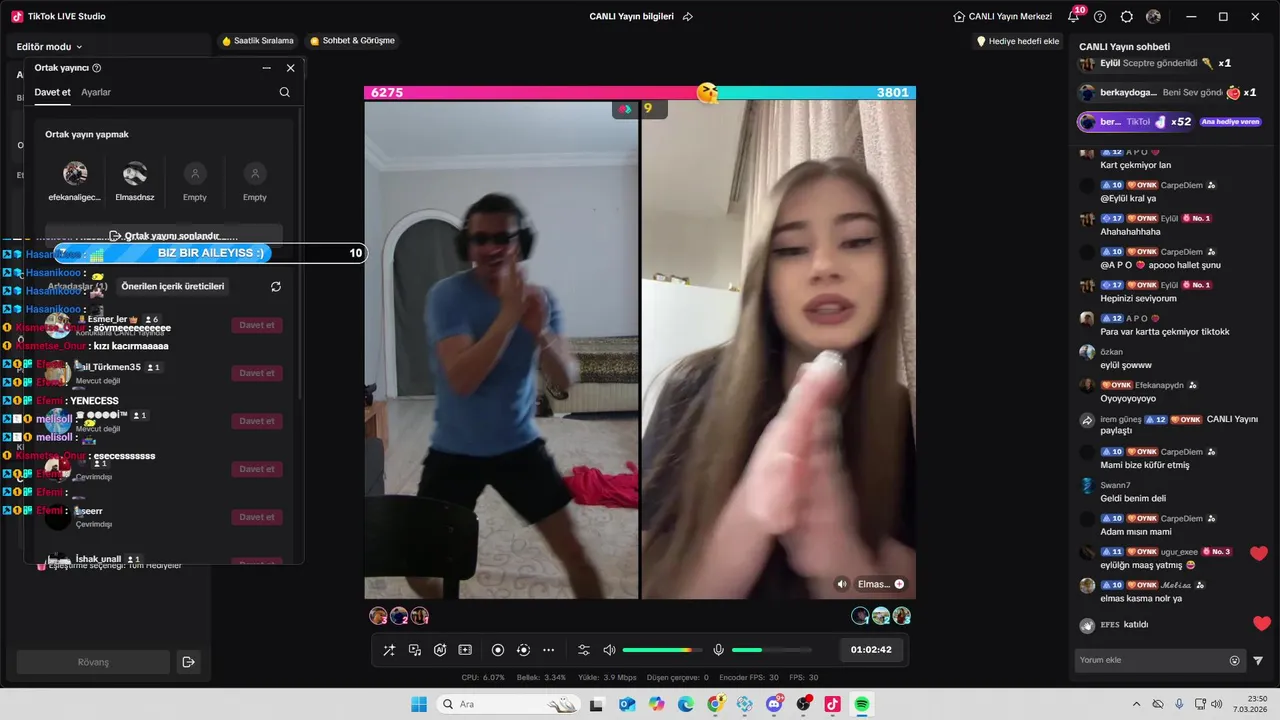
Task: Click chat message Mami bize küfür etmiş
Action: (1144, 465)
